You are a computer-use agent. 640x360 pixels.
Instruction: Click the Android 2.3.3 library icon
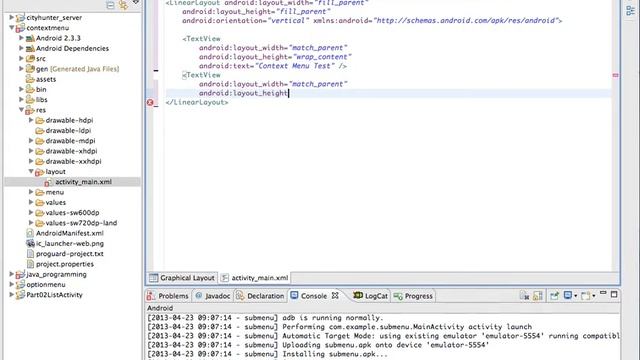coord(30,38)
